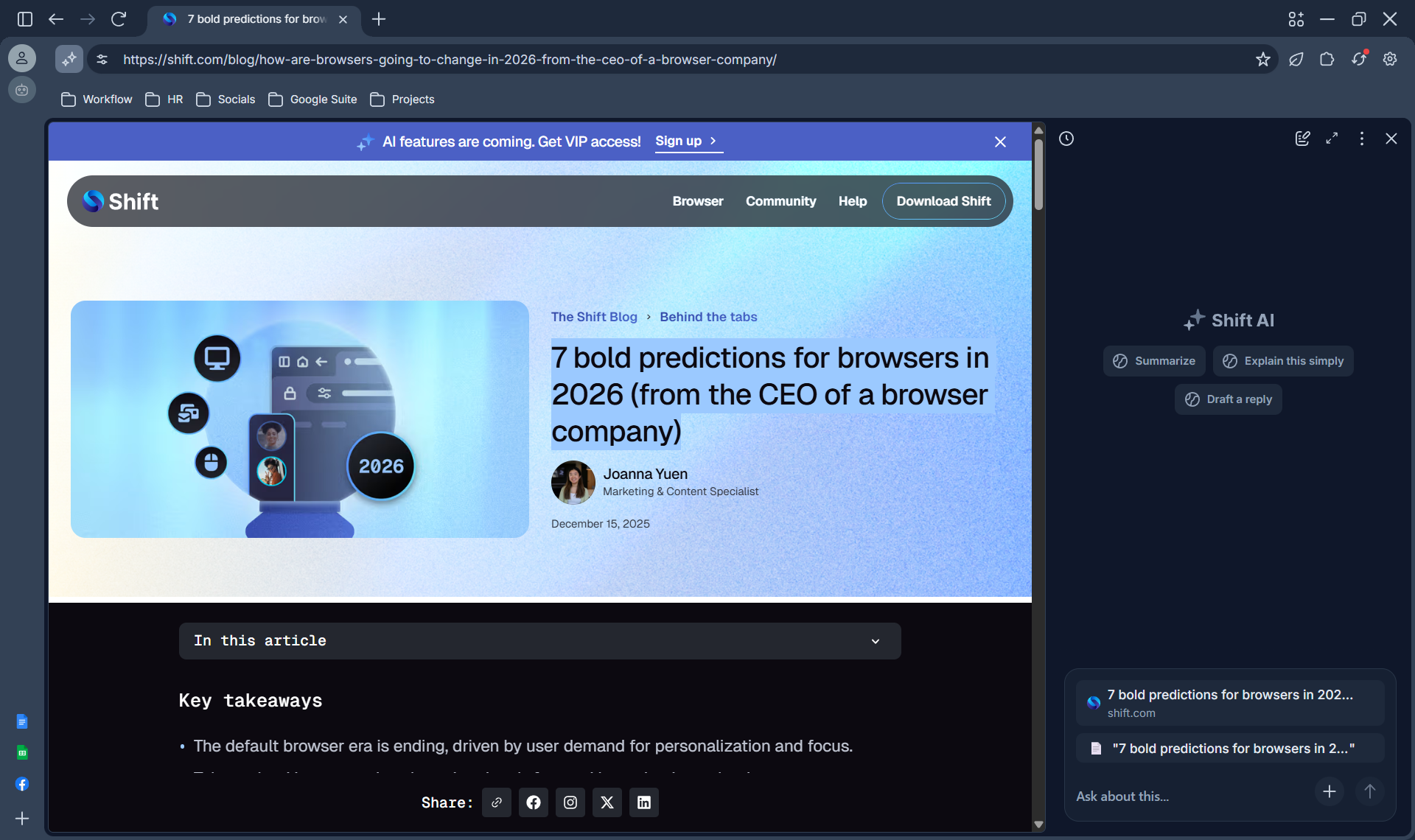Open the AI panel three-dot menu
This screenshot has height=840, width=1415.
(x=1362, y=139)
